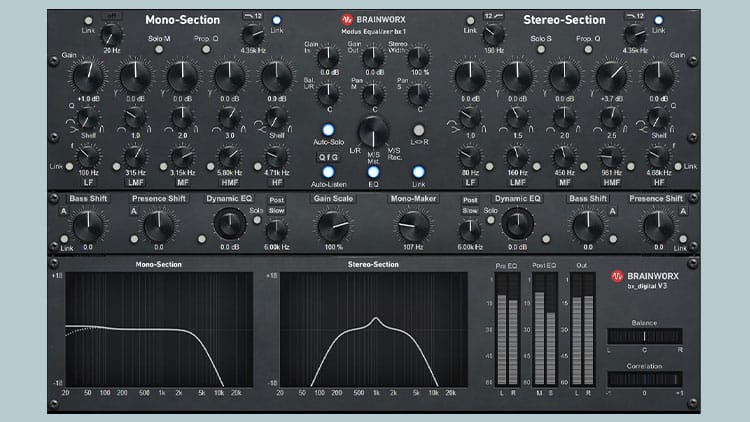The width and height of the screenshot is (750, 422).
Task: Click the Gain Scale knob showing 100 %
Action: [333, 226]
